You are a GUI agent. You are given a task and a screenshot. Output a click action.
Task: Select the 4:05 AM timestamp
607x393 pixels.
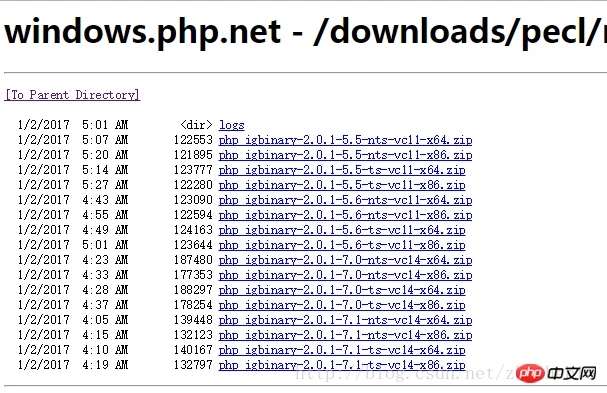(x=105, y=320)
